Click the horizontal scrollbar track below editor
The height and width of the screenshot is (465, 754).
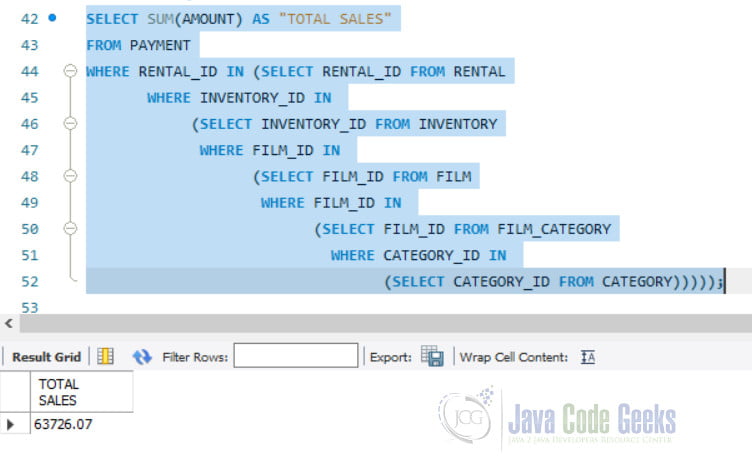click(x=385, y=323)
